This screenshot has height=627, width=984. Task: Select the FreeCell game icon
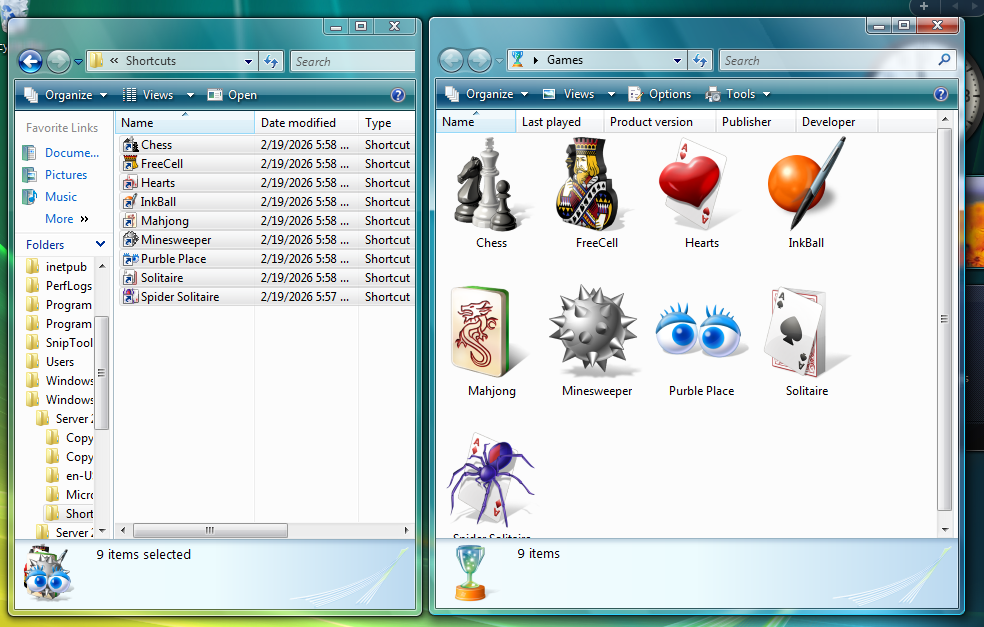click(x=595, y=186)
